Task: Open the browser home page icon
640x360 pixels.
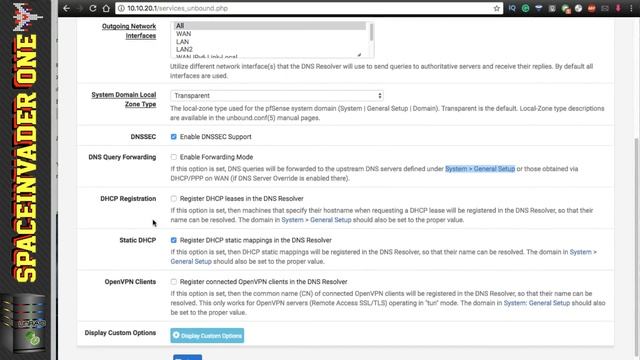Action: (106, 8)
